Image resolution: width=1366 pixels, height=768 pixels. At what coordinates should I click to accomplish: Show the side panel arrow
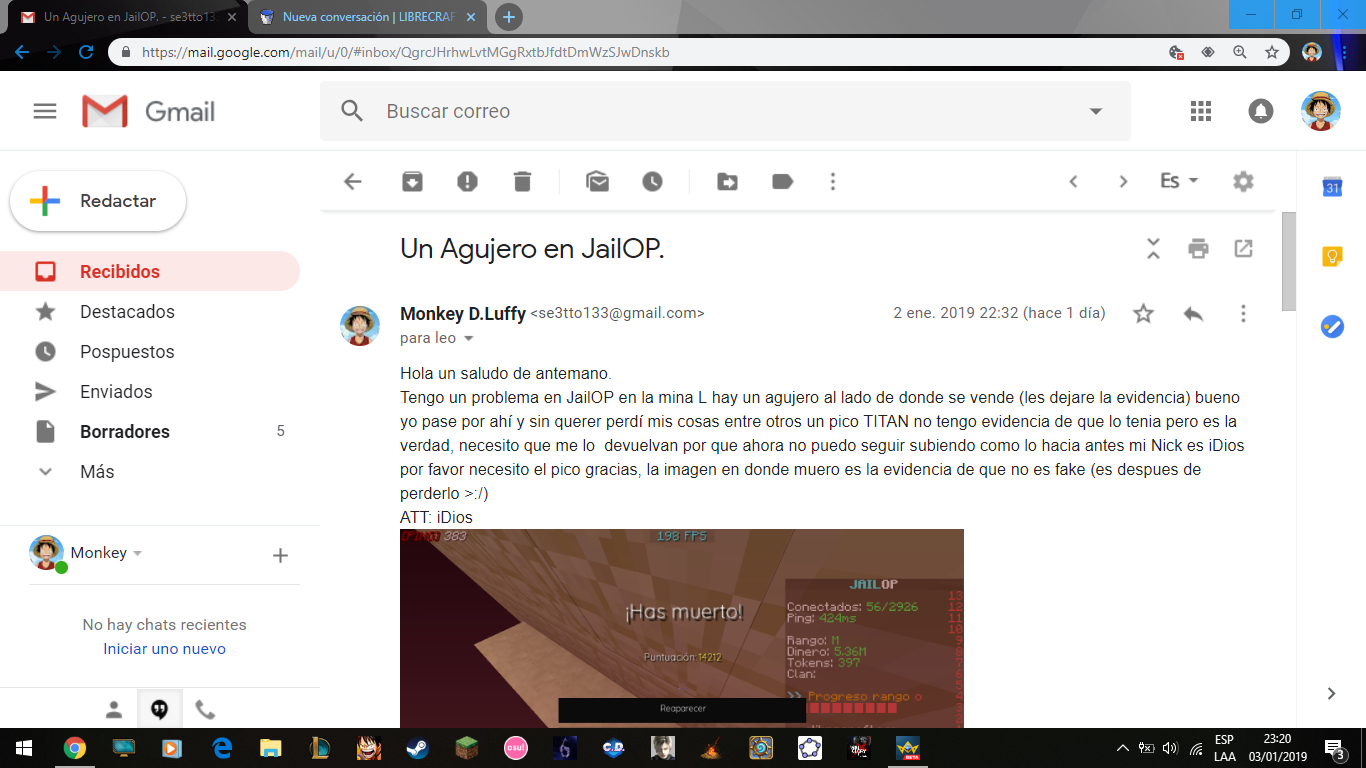pos(1332,693)
